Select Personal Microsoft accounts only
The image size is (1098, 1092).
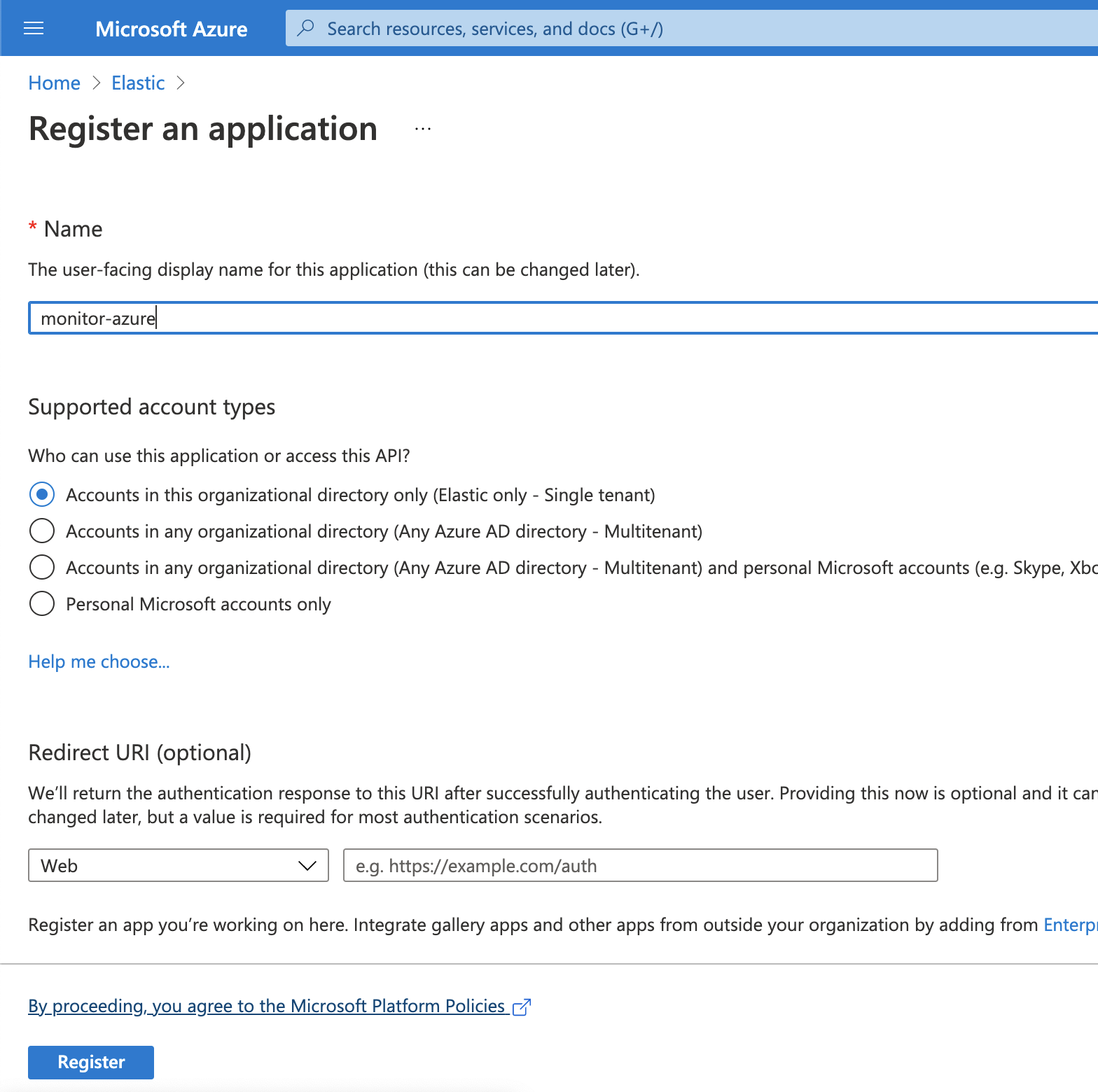coord(42,603)
